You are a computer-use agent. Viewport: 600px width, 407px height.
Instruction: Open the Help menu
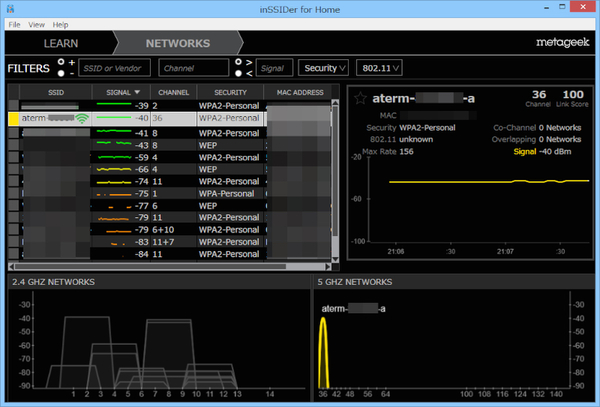(x=61, y=23)
